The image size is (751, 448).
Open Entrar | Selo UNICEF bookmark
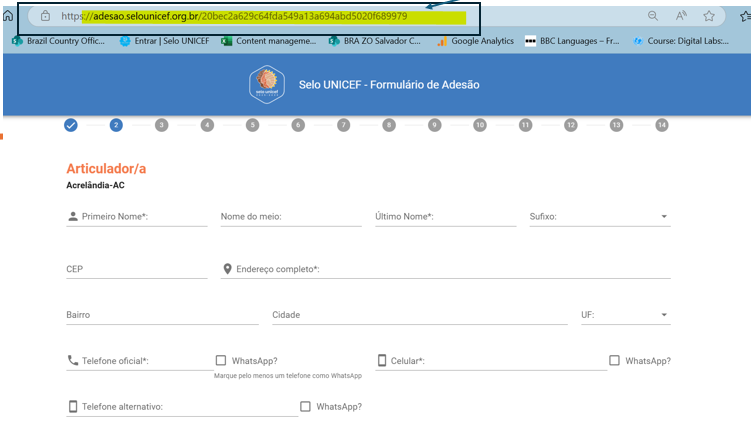[x=165, y=41]
